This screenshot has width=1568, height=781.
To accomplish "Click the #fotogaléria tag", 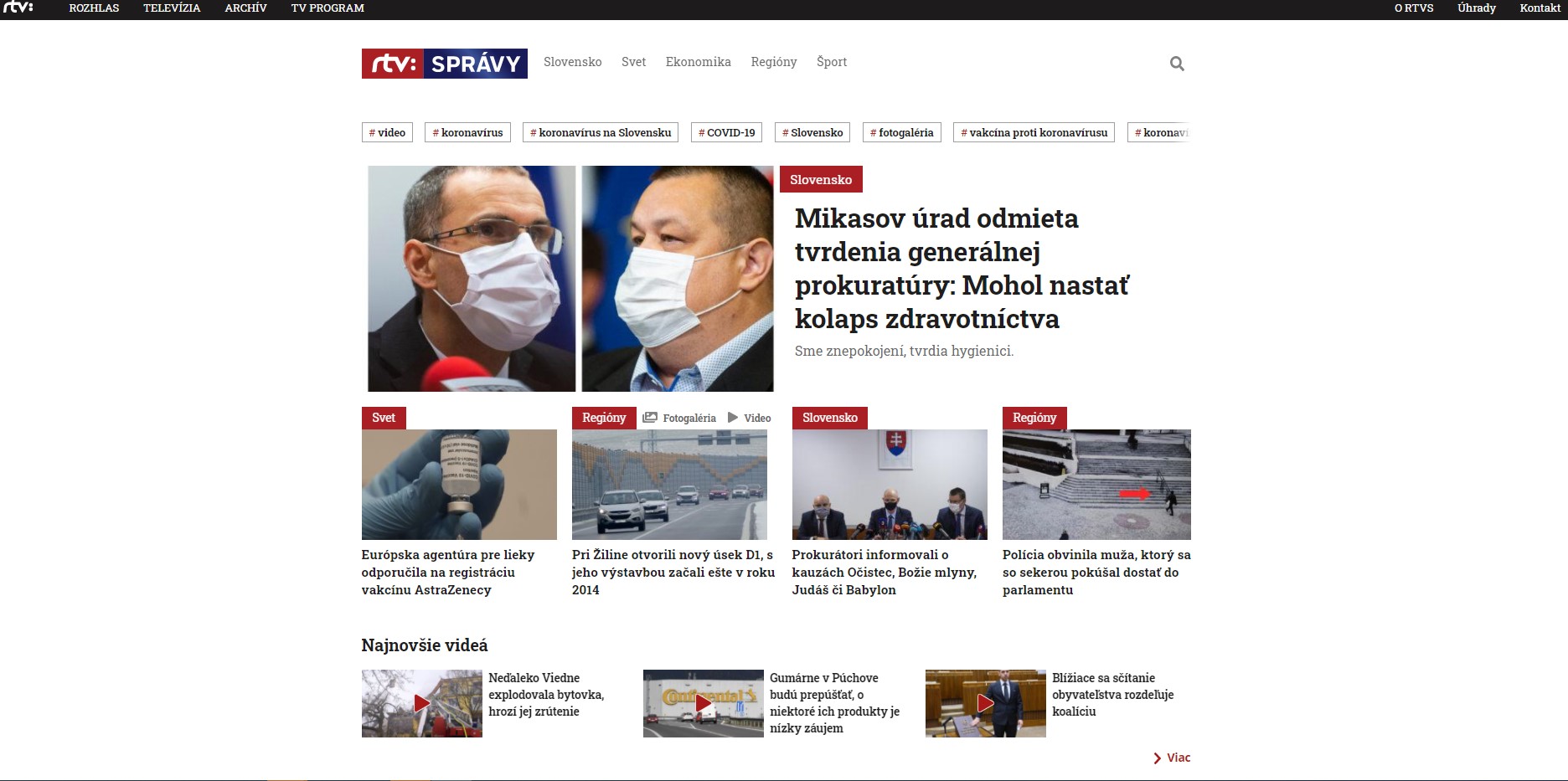I will [902, 132].
